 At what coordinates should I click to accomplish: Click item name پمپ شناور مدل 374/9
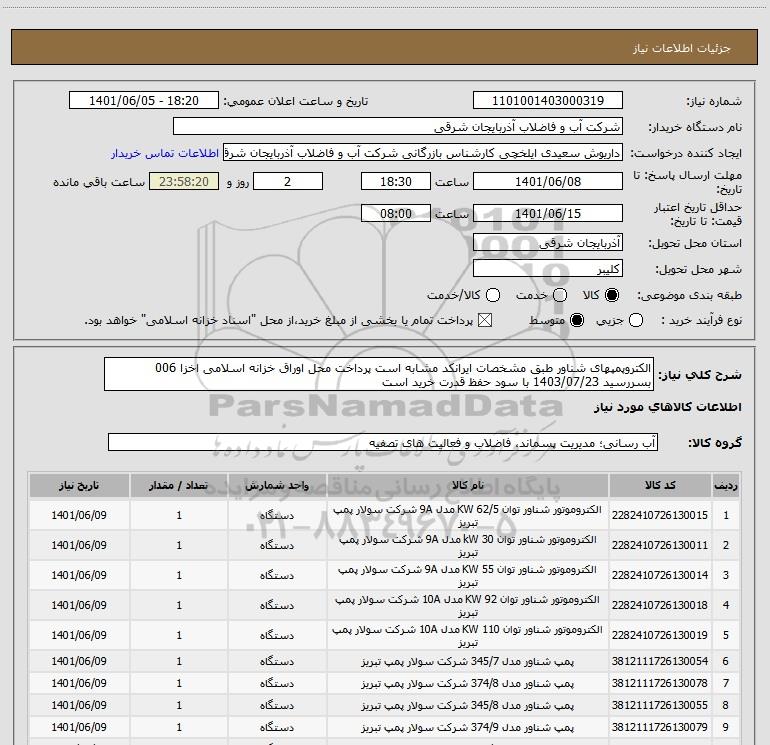(468, 727)
